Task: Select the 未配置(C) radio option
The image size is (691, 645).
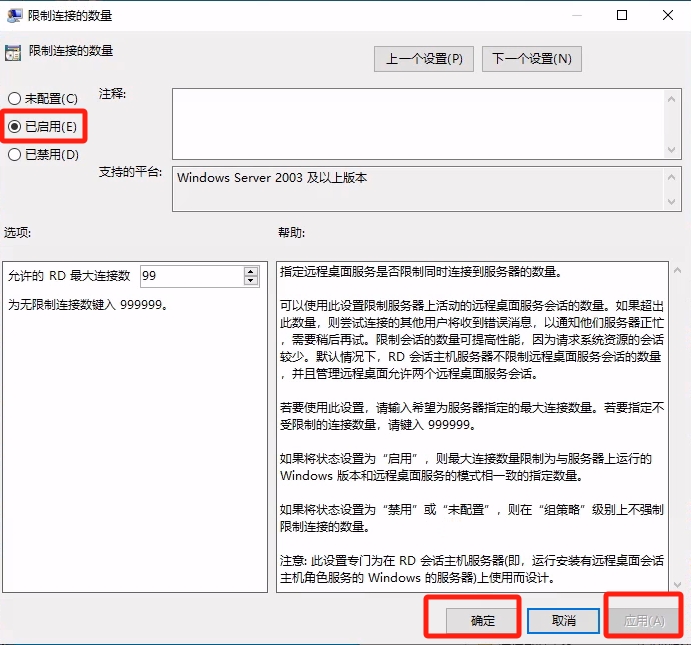Action: click(x=14, y=99)
